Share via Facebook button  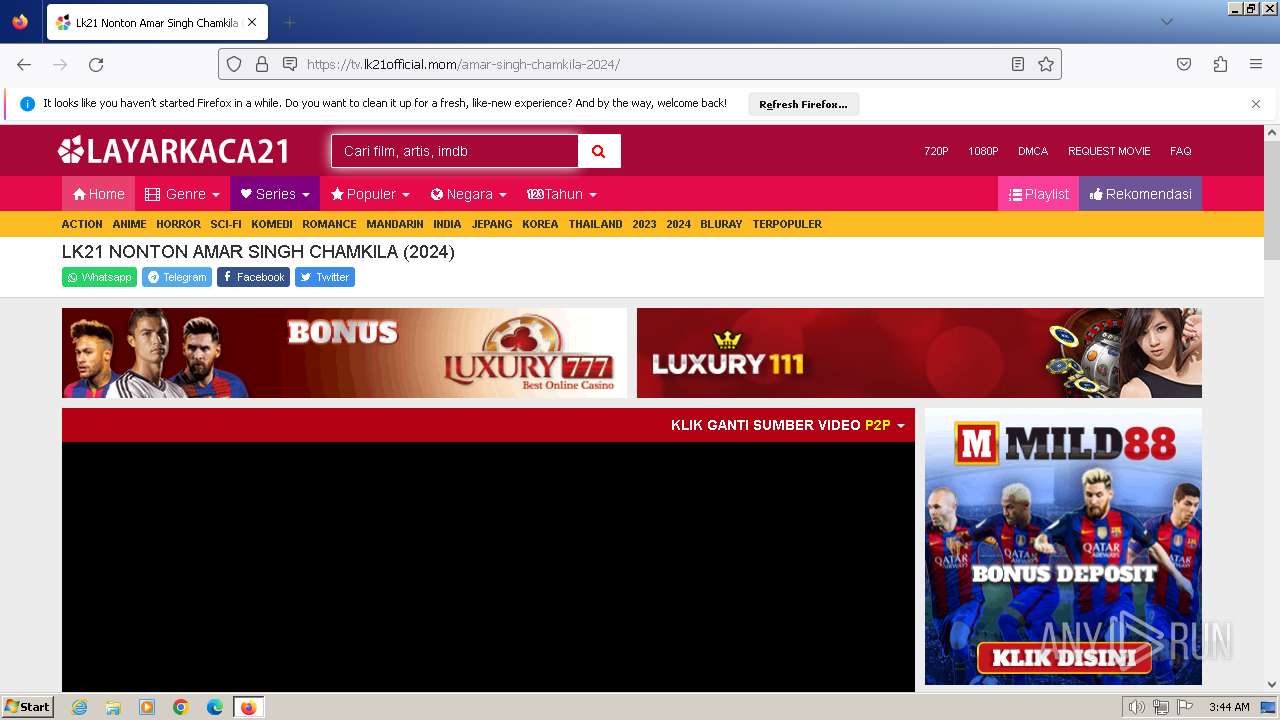[x=253, y=277]
